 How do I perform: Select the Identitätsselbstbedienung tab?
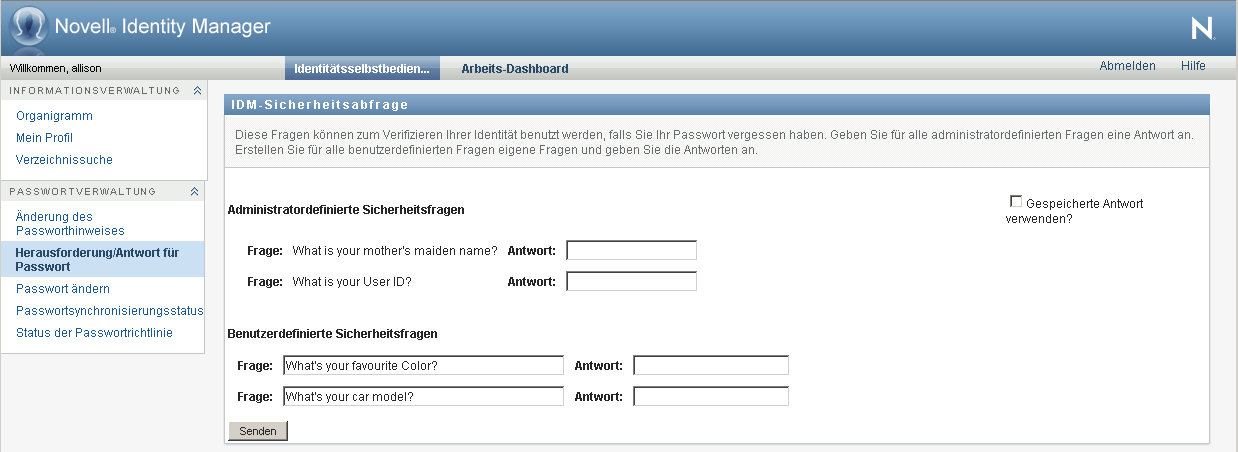(362, 69)
